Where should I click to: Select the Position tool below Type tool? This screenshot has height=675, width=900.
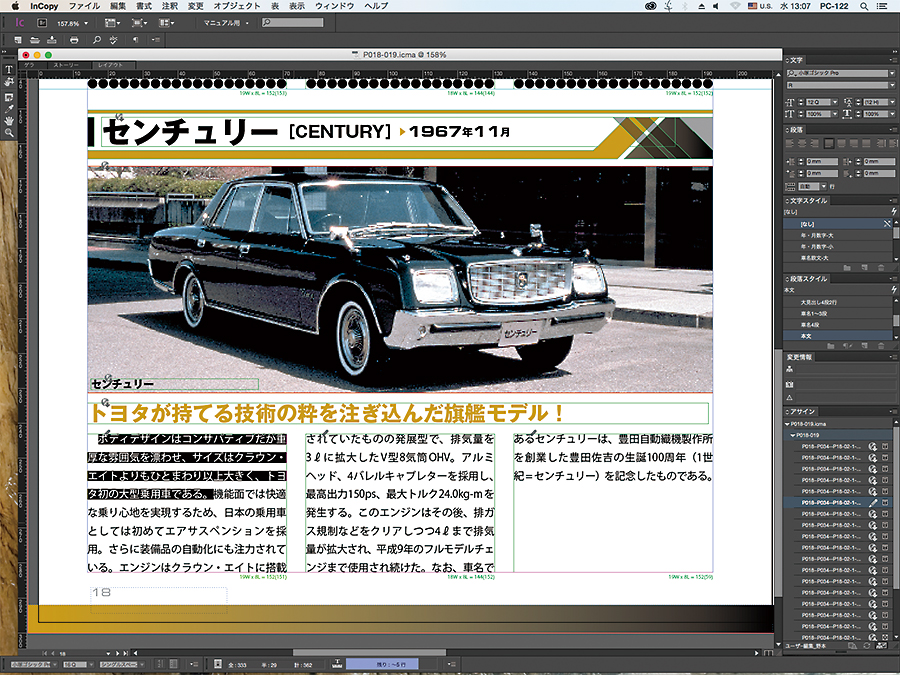pos(9,83)
